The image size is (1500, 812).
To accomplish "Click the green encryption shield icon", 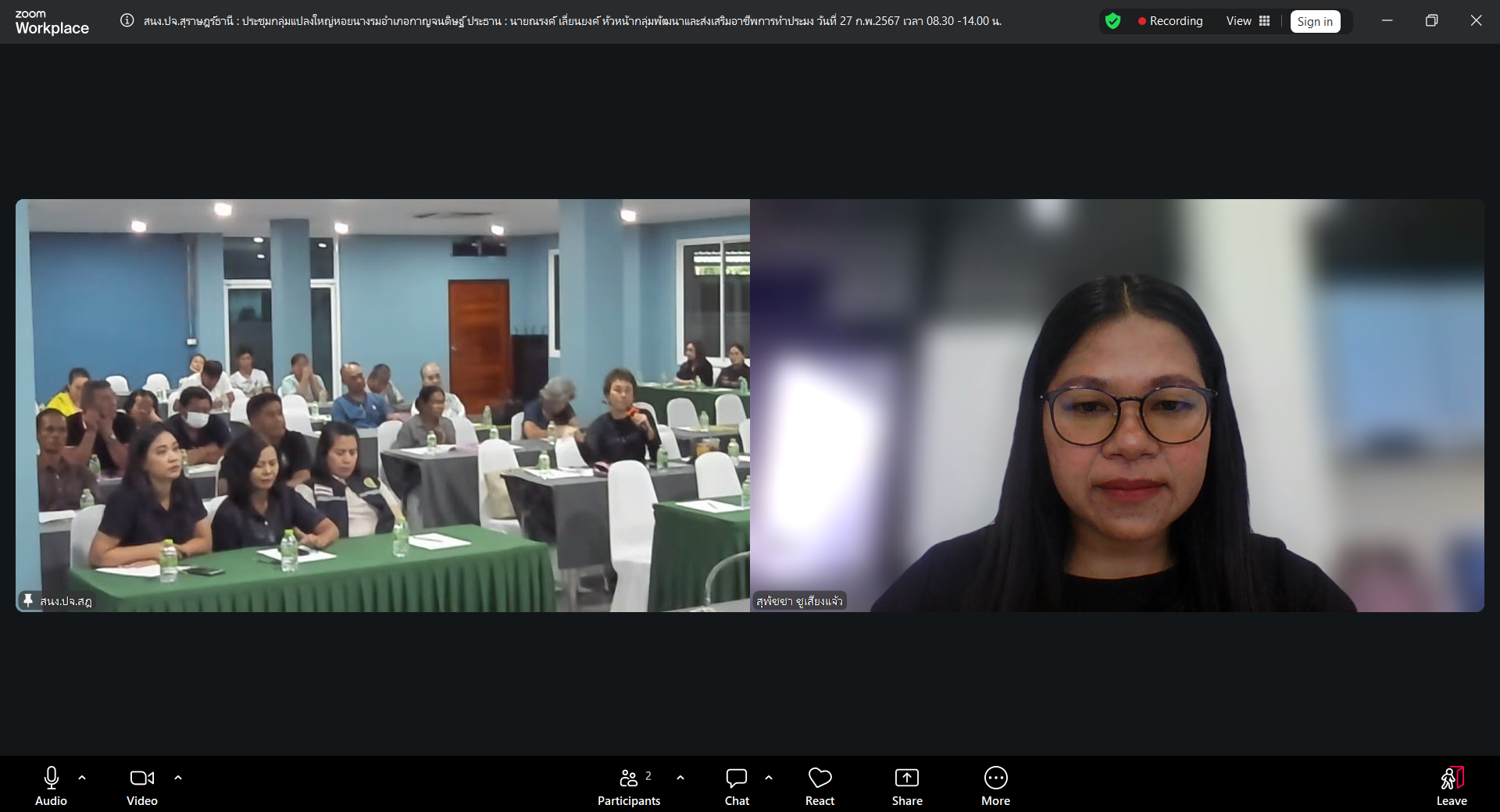I will coord(1112,21).
